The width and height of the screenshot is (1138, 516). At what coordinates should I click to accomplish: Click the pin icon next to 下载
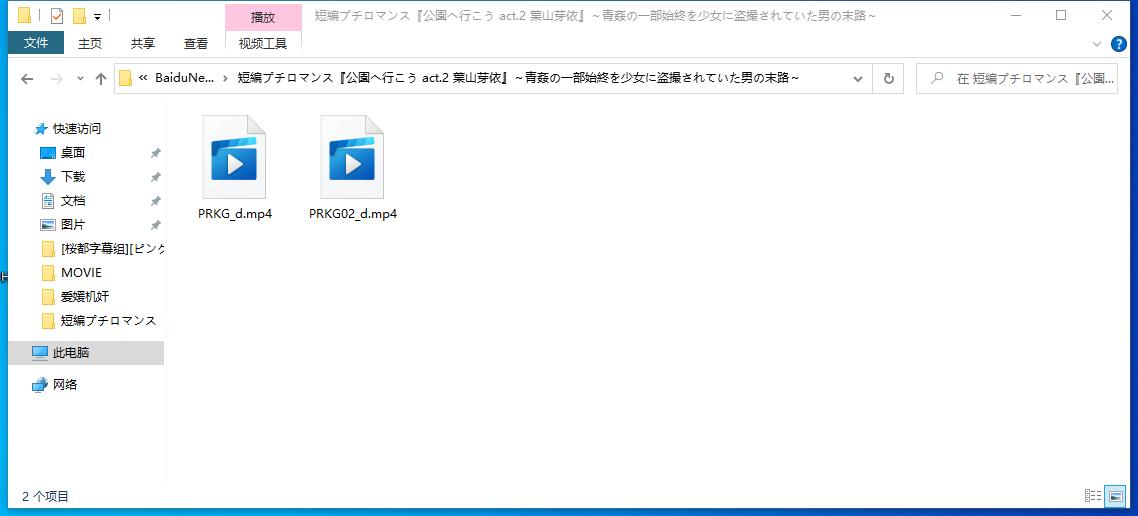coord(155,177)
